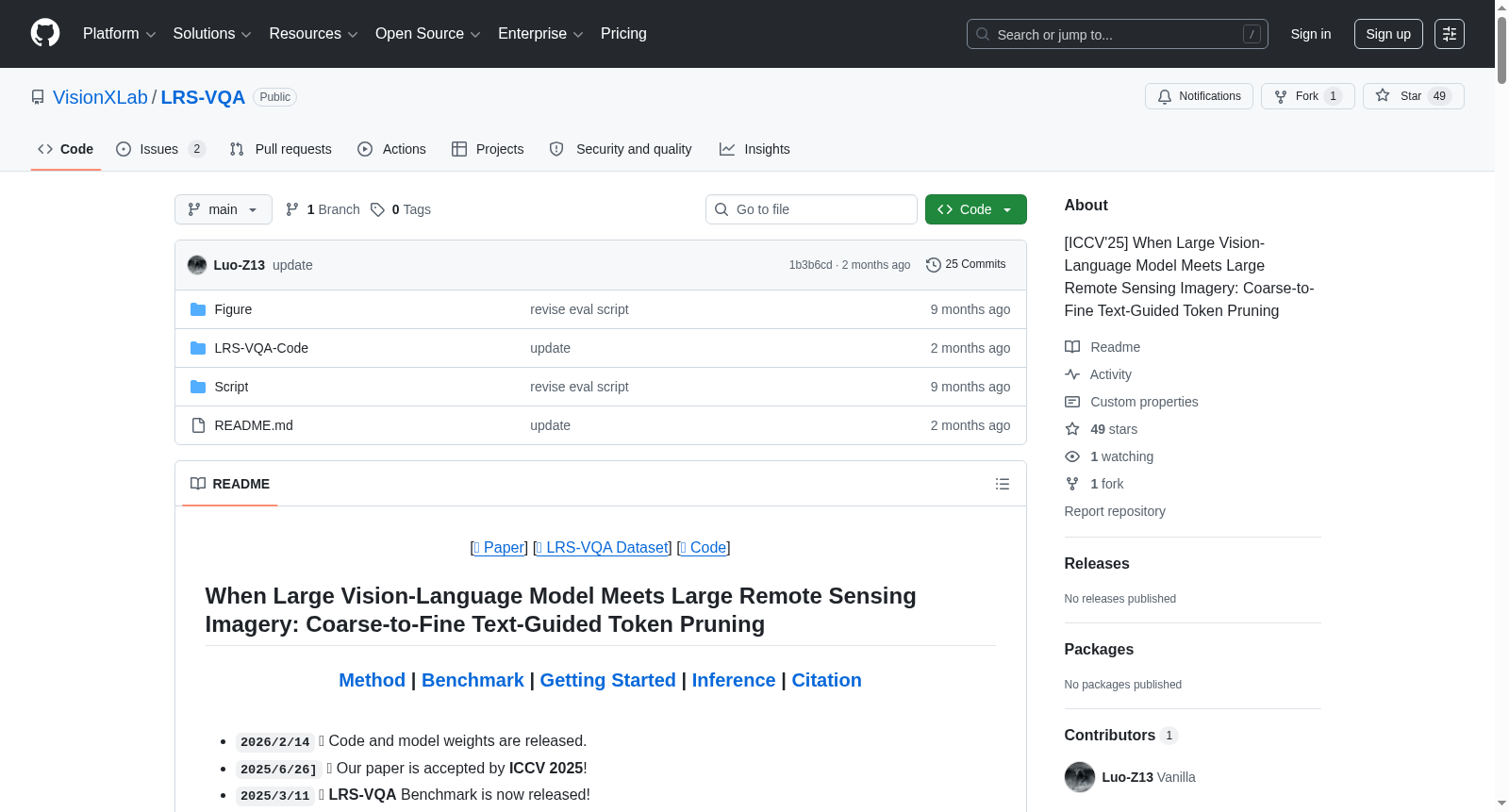Click the Notifications bell button
Image resolution: width=1509 pixels, height=812 pixels.
pos(1199,96)
